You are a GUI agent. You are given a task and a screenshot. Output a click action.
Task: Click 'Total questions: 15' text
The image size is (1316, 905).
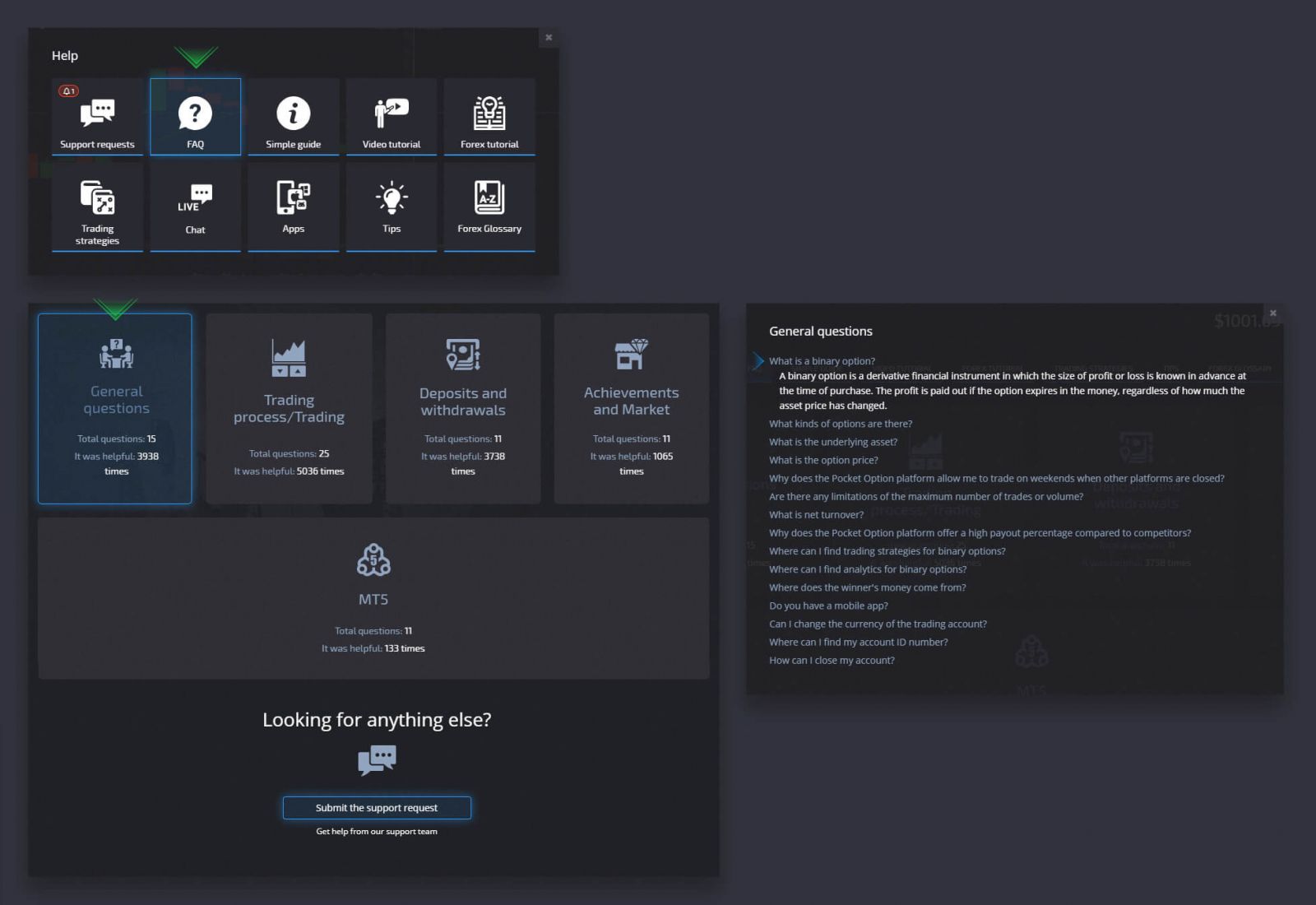tap(116, 439)
